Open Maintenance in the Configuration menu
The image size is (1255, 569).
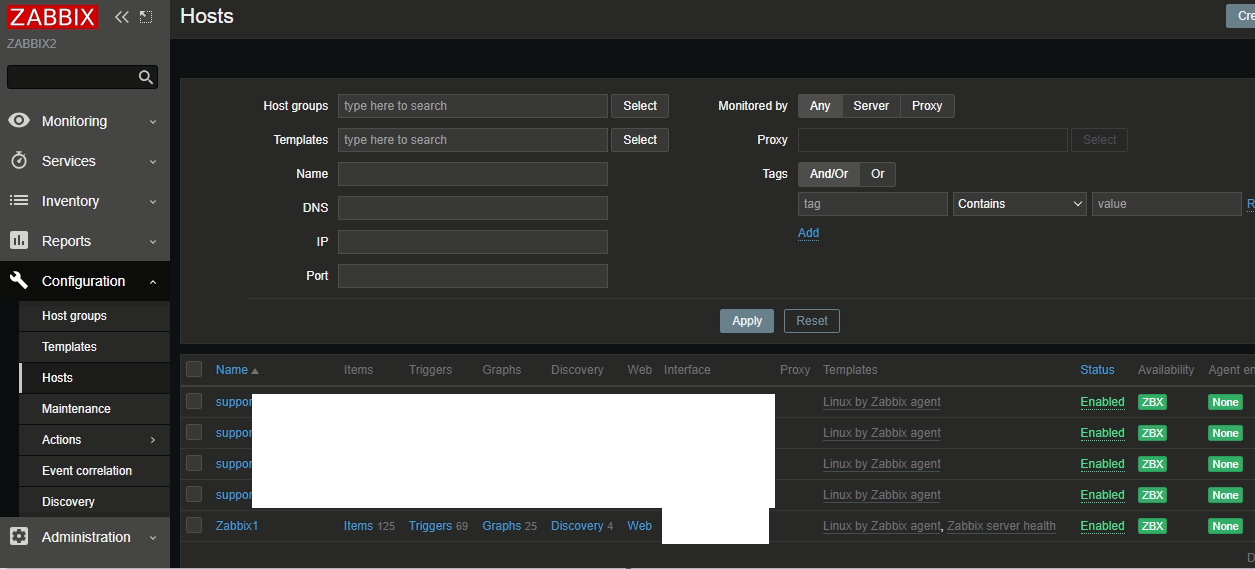click(76, 409)
